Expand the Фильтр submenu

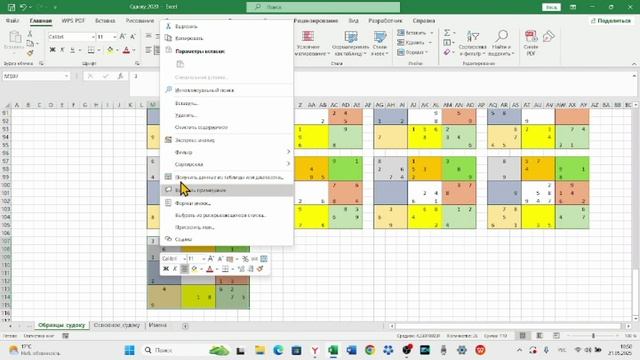227,152
